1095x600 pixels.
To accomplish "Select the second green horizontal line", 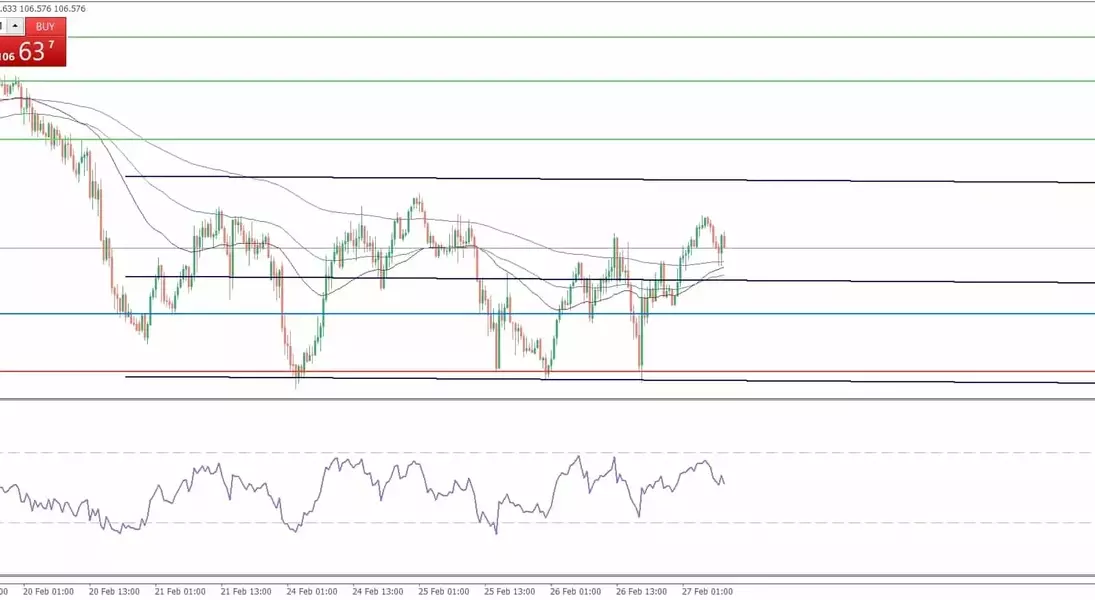I will click(600, 81).
